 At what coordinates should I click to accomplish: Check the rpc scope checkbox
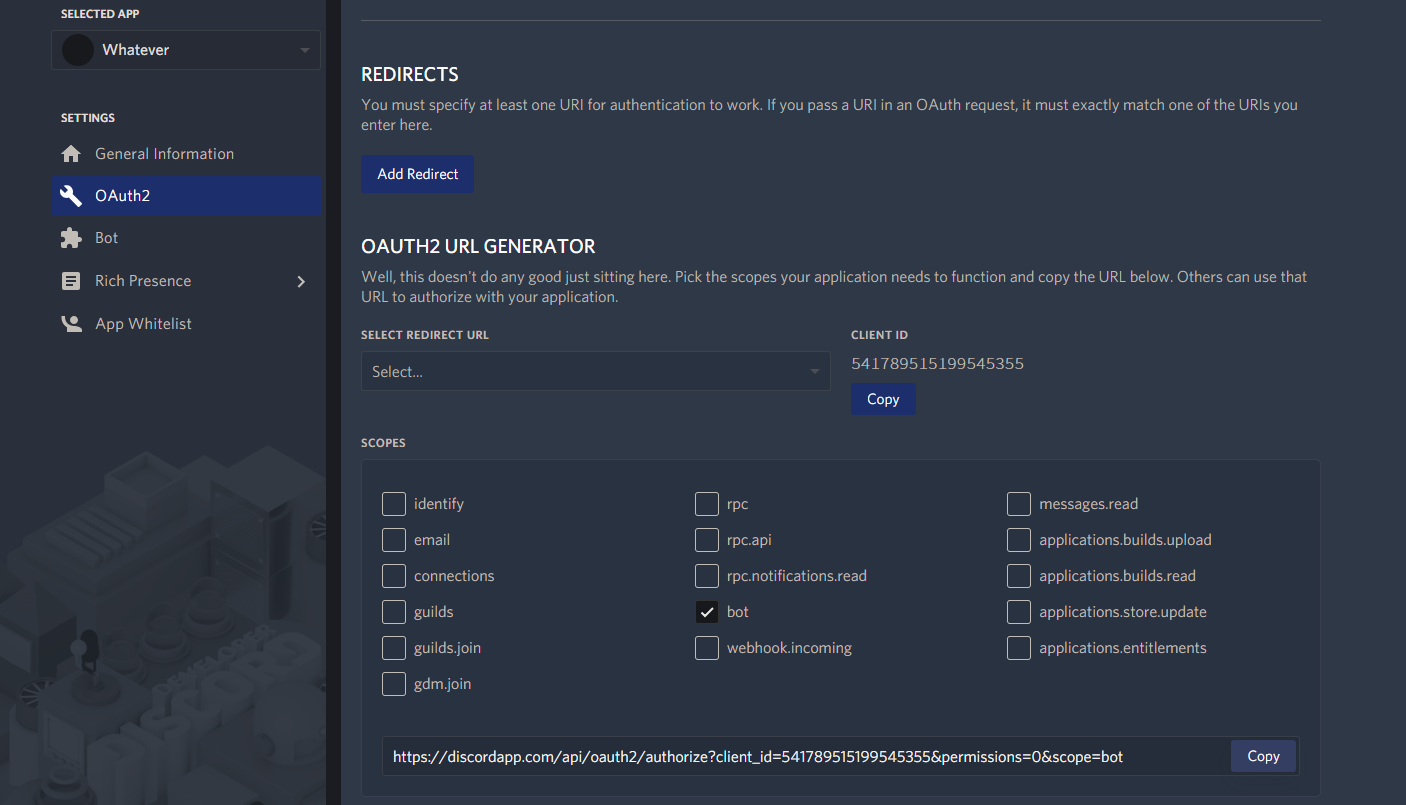coord(707,504)
